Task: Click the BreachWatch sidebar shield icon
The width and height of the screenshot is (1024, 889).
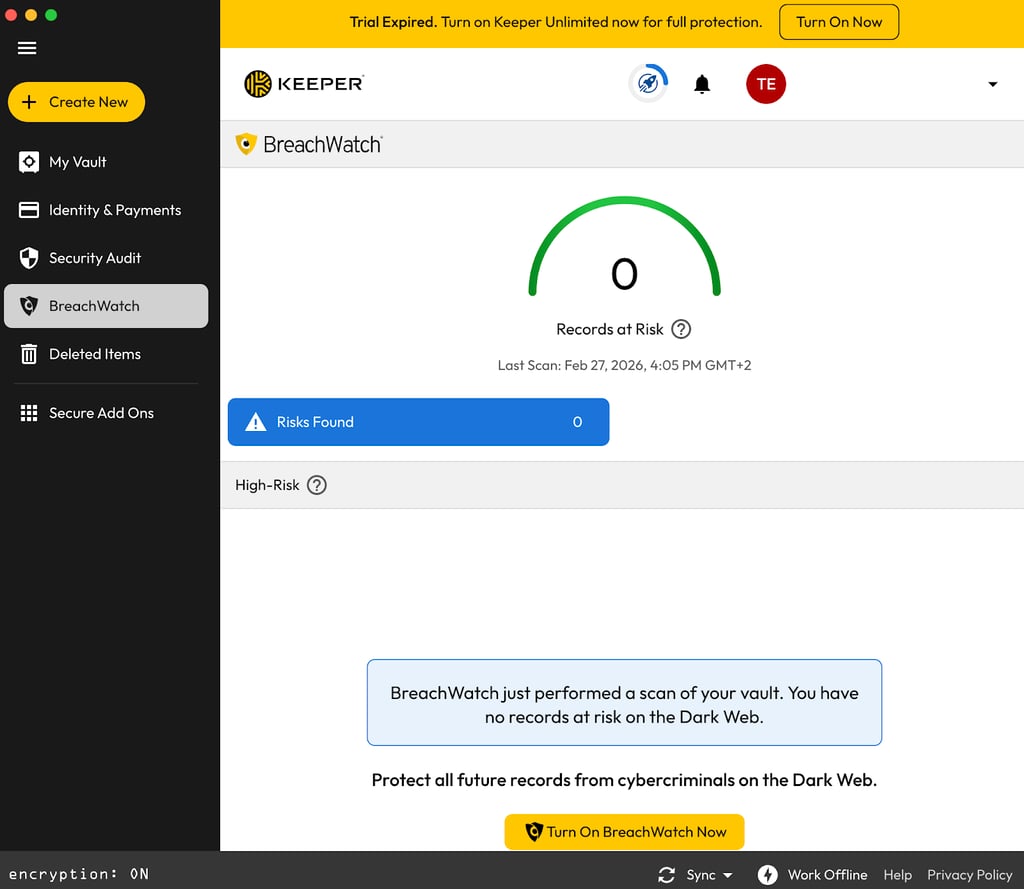Action: click(29, 306)
